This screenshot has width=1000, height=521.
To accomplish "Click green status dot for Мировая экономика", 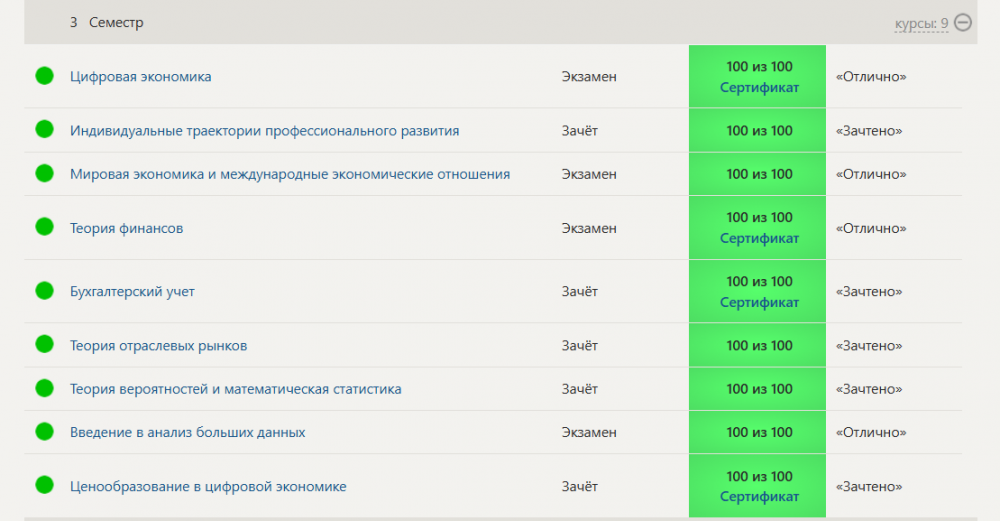I will click(x=45, y=173).
